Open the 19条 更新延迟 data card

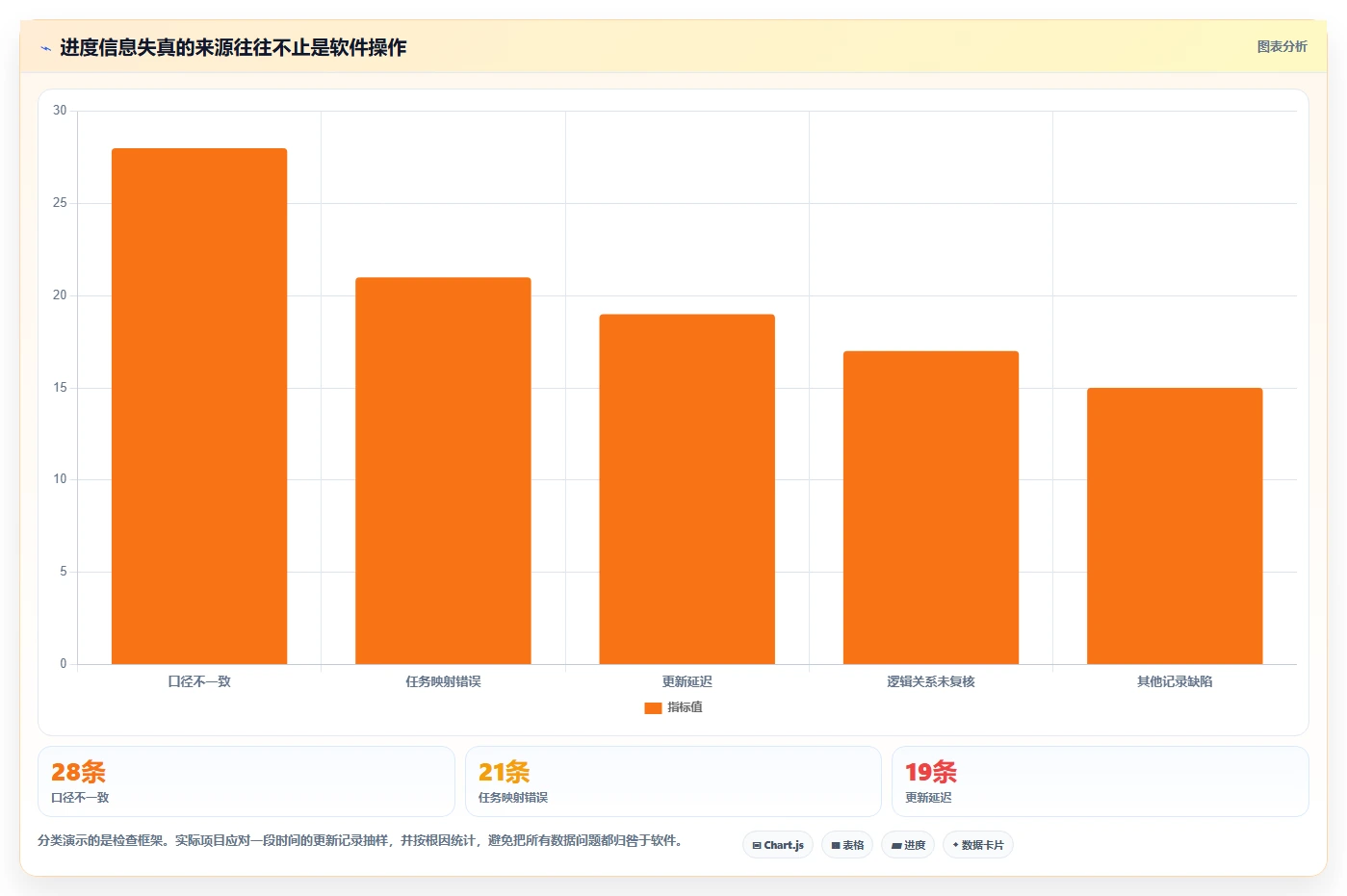pos(1100,781)
